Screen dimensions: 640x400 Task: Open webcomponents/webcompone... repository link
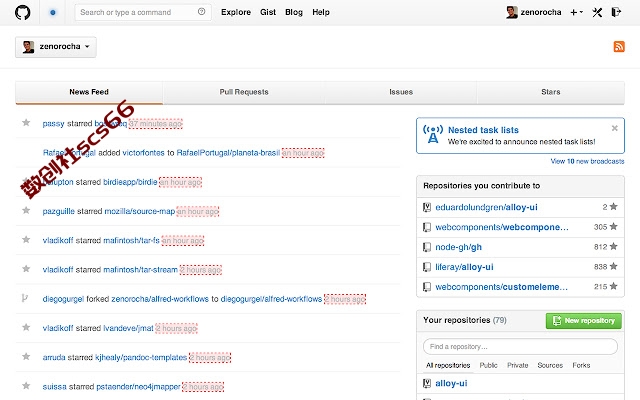[x=502, y=227]
